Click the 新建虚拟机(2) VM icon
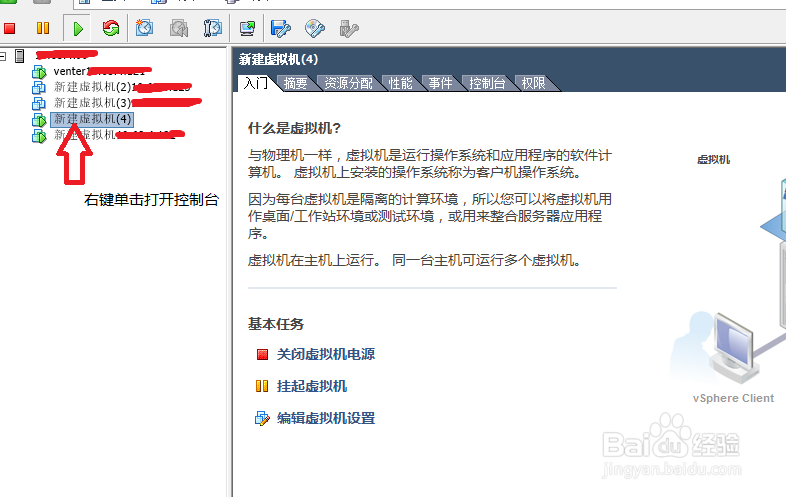786x497 pixels. 39,88
